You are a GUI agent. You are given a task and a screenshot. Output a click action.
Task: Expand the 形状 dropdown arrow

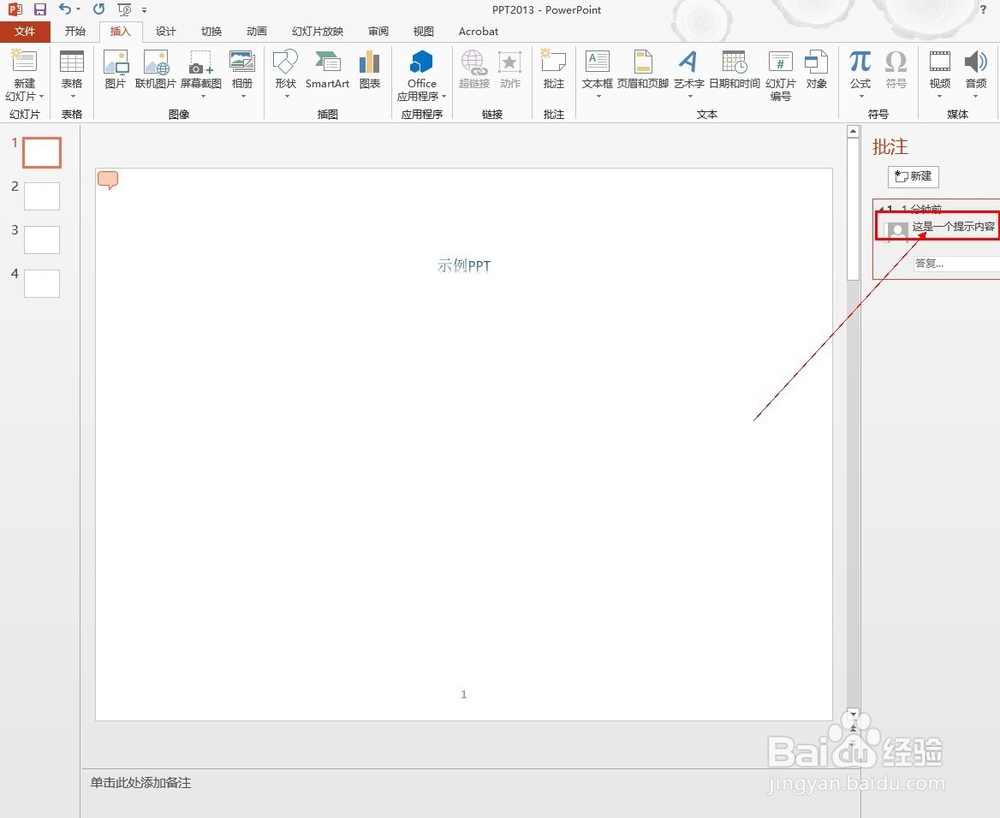[287, 96]
